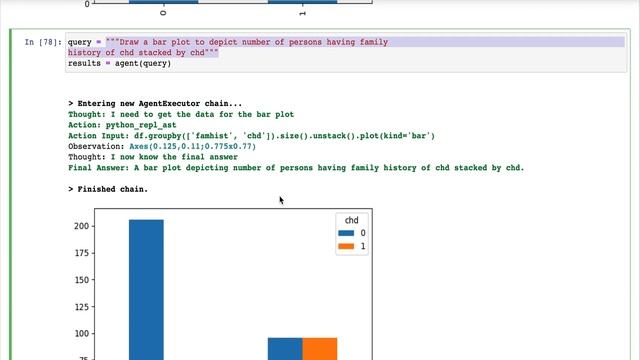Click the orange legend swatch for chd 1
This screenshot has height=360, width=640.
tap(346, 246)
